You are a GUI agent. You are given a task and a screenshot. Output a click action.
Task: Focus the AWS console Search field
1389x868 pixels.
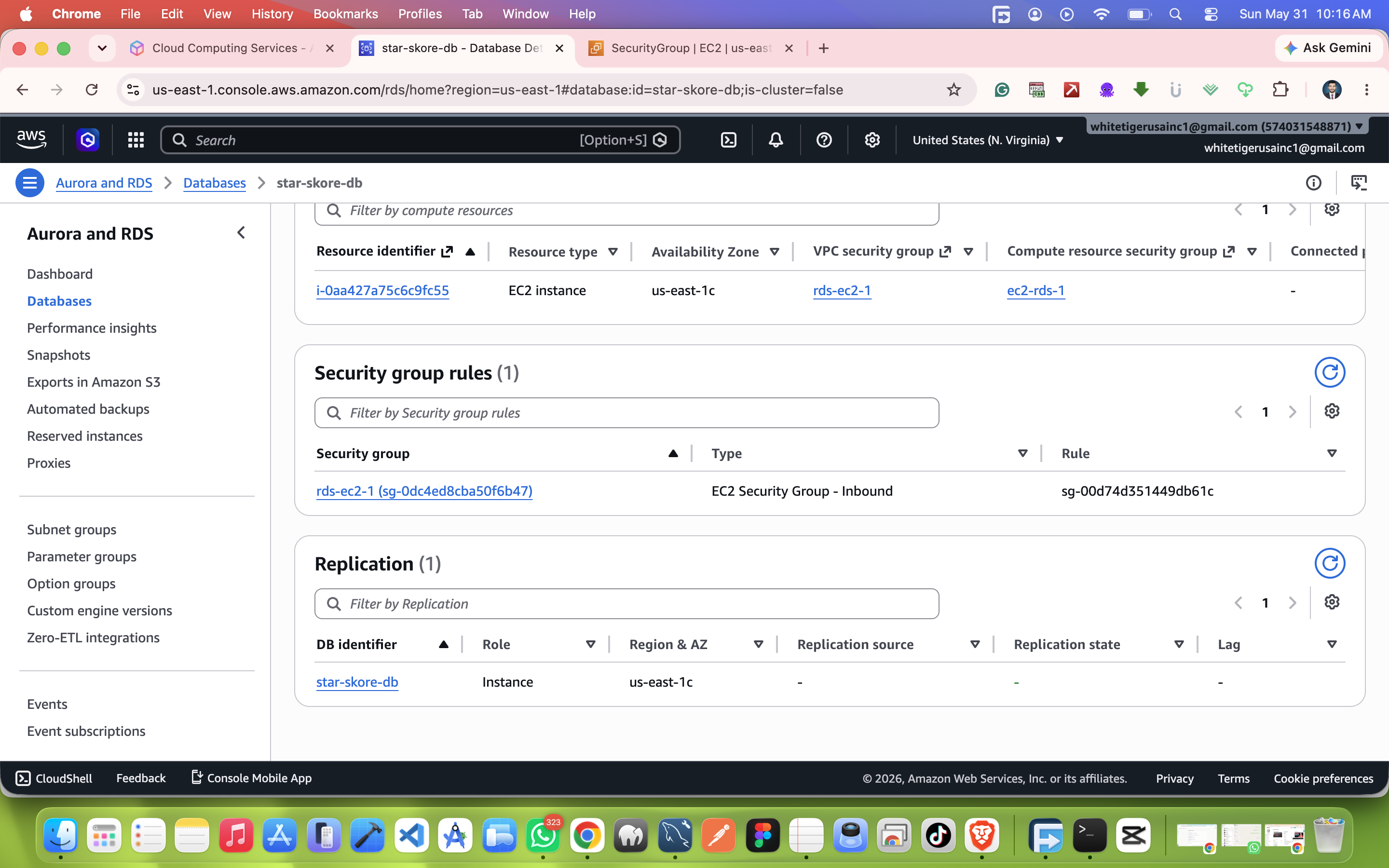point(420,140)
